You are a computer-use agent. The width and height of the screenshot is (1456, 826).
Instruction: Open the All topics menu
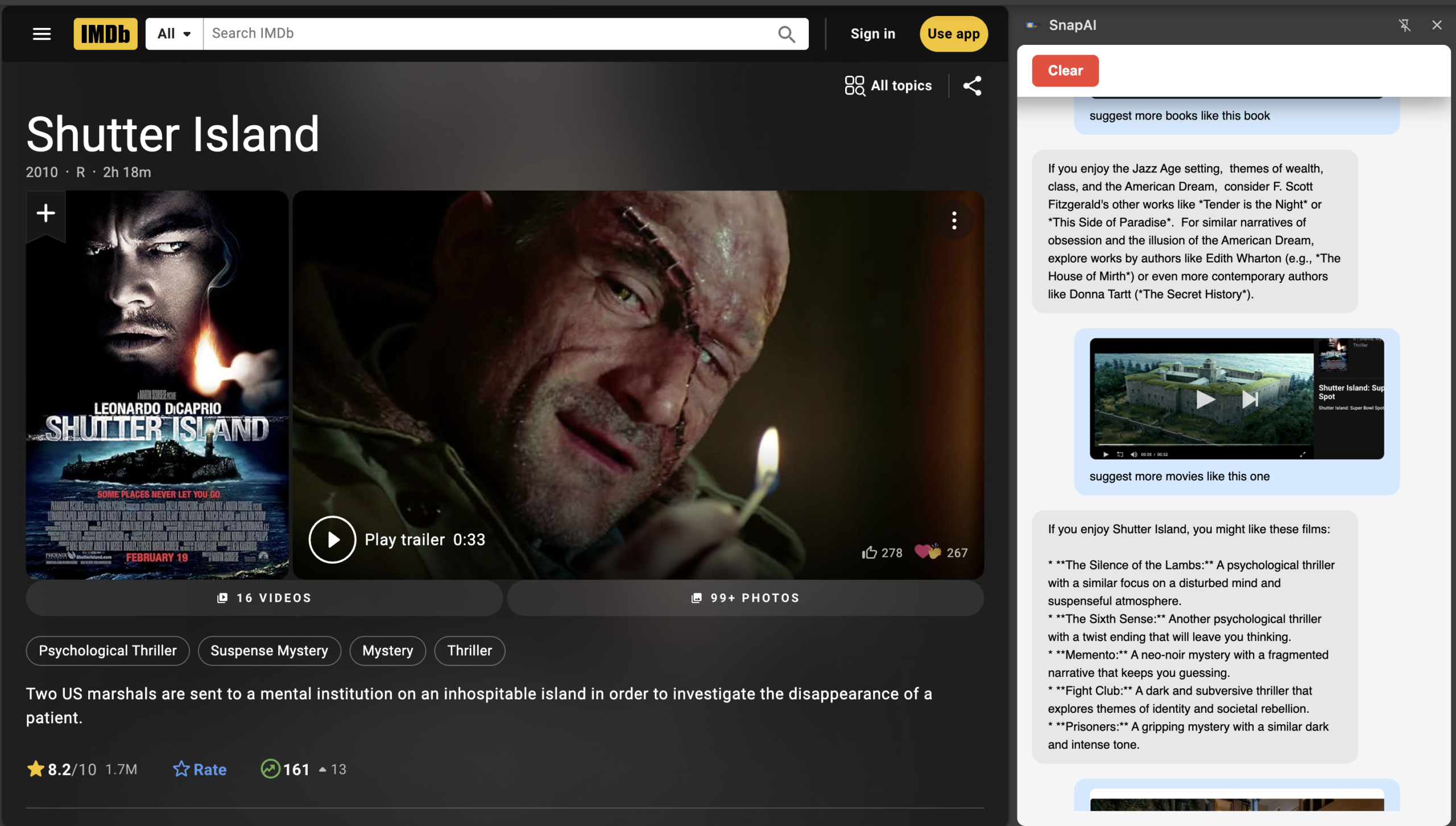888,85
